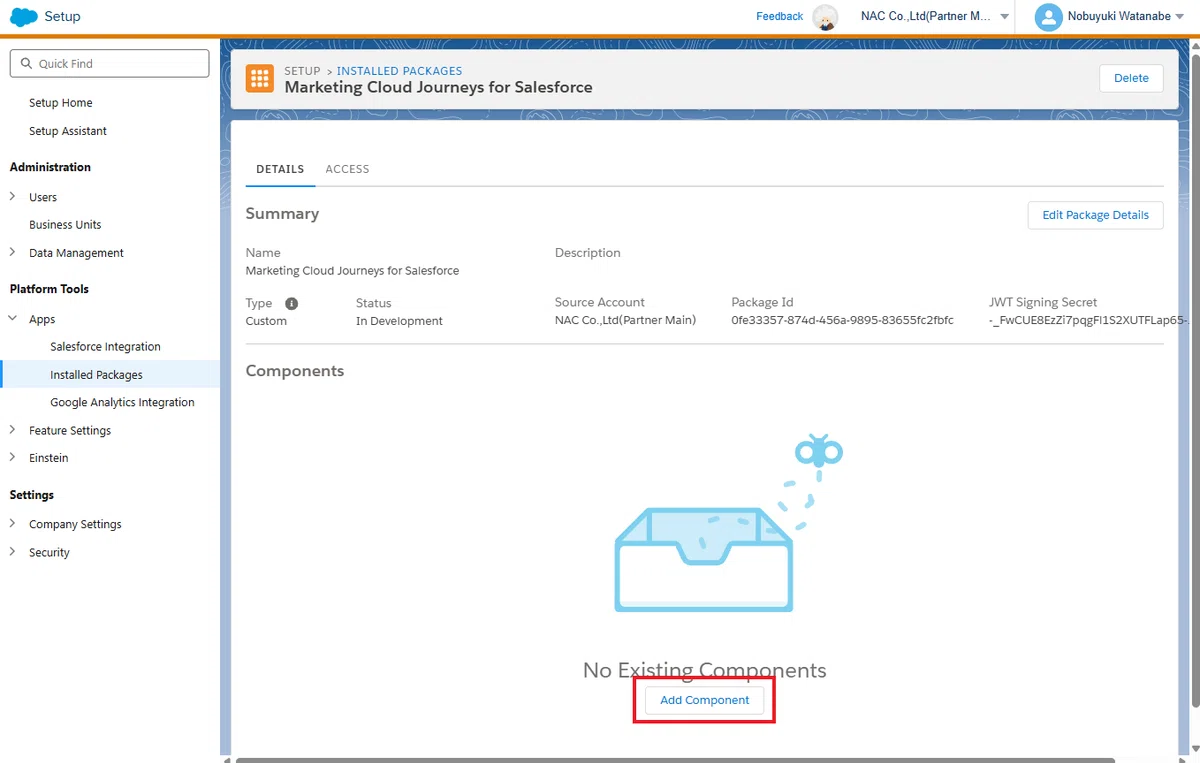Screen dimensions: 1200x763
Task: Expand the Einstein section chevron
Action: click(x=12, y=458)
